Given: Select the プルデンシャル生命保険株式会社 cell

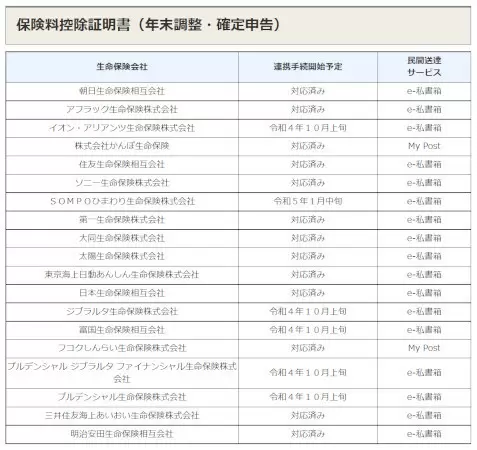Looking at the screenshot, I should [122, 397].
